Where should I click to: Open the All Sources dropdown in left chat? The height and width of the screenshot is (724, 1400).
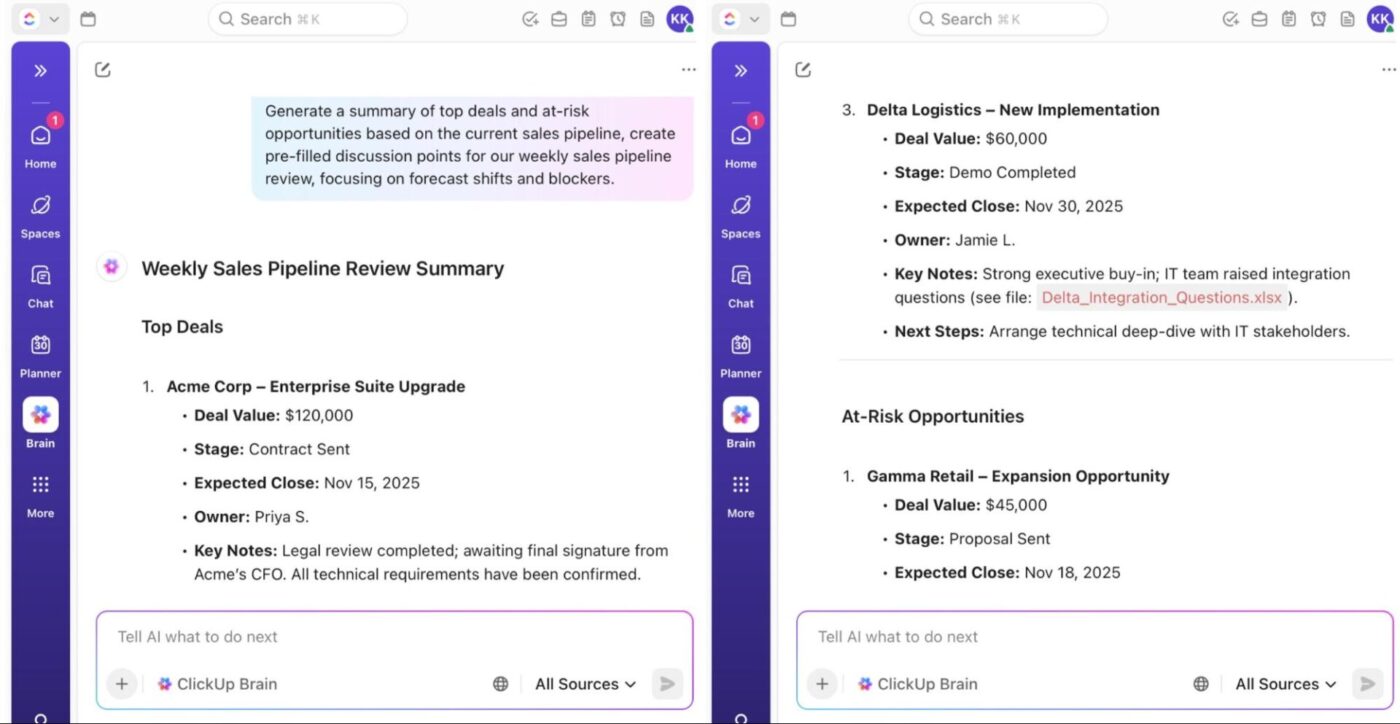pyautogui.click(x=585, y=684)
